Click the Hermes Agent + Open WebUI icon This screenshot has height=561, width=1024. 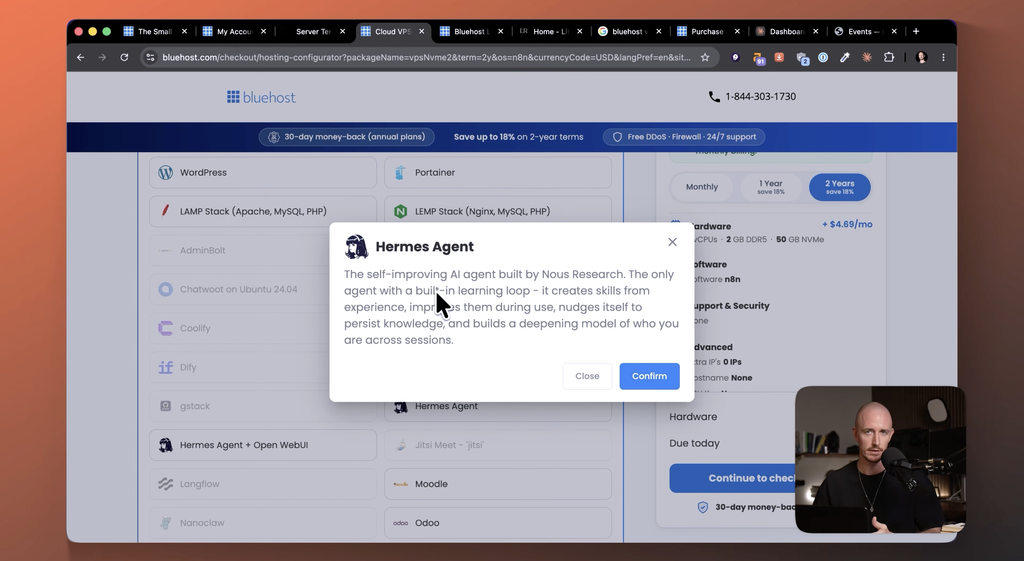click(166, 445)
